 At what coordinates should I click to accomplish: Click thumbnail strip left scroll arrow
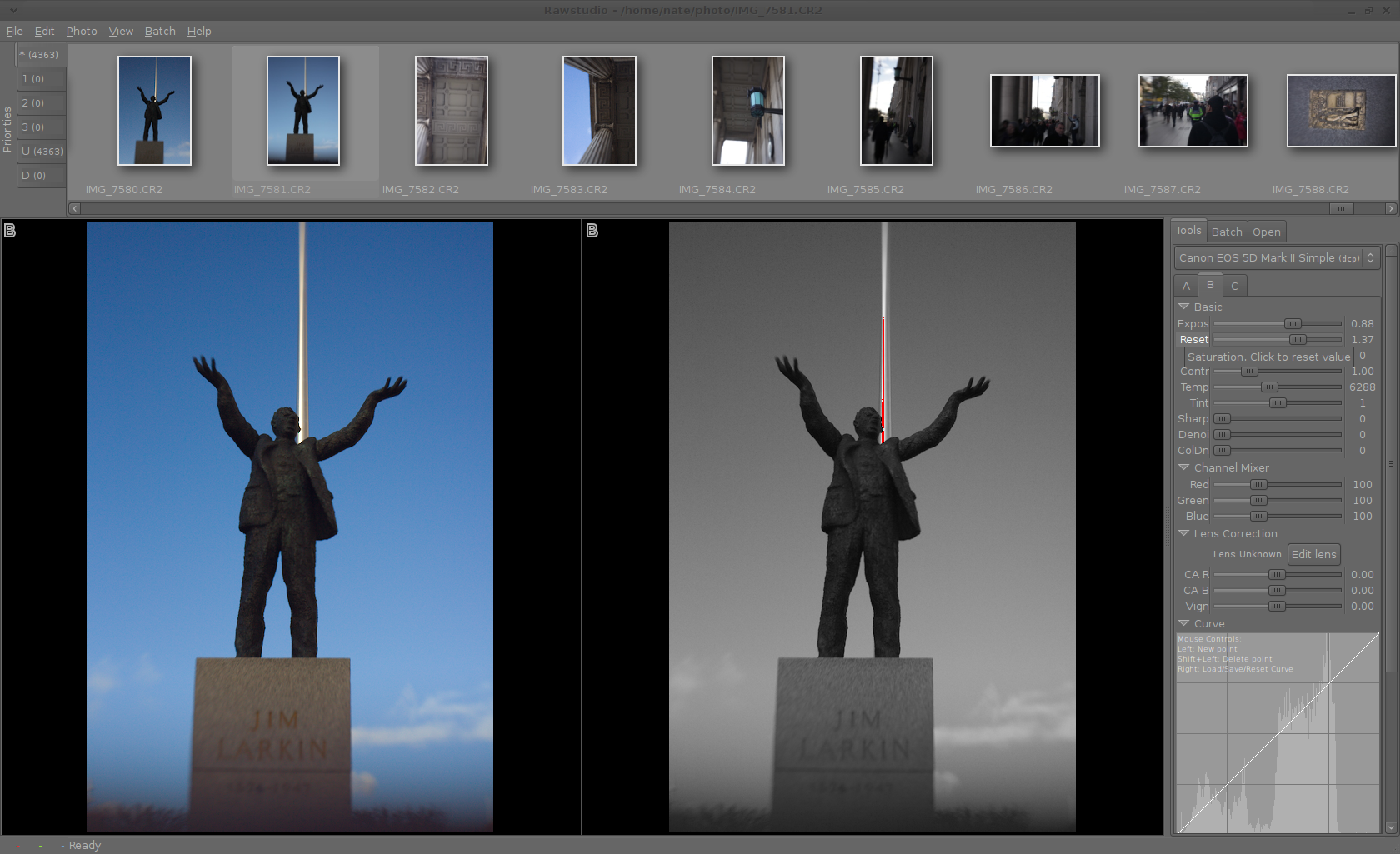[74, 208]
